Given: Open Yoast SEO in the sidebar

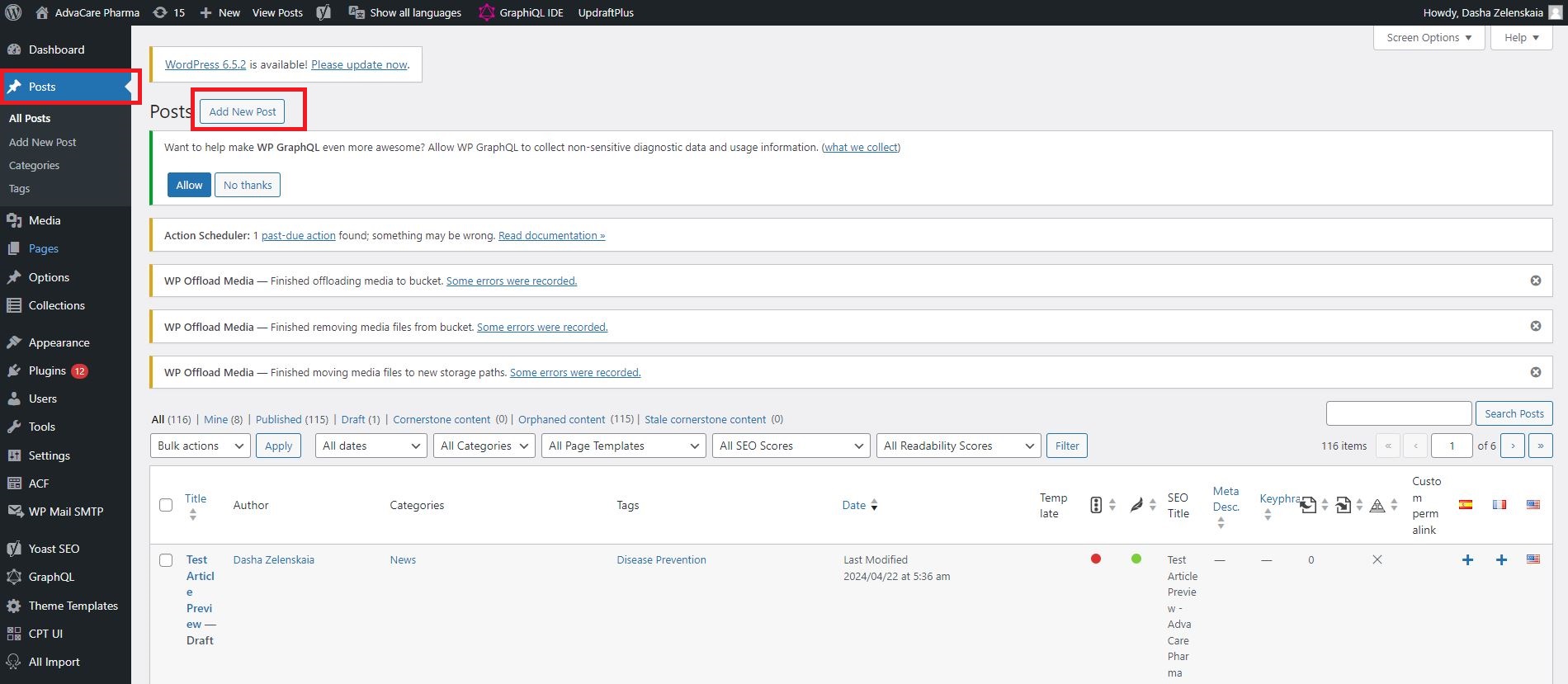Looking at the screenshot, I should pos(54,549).
